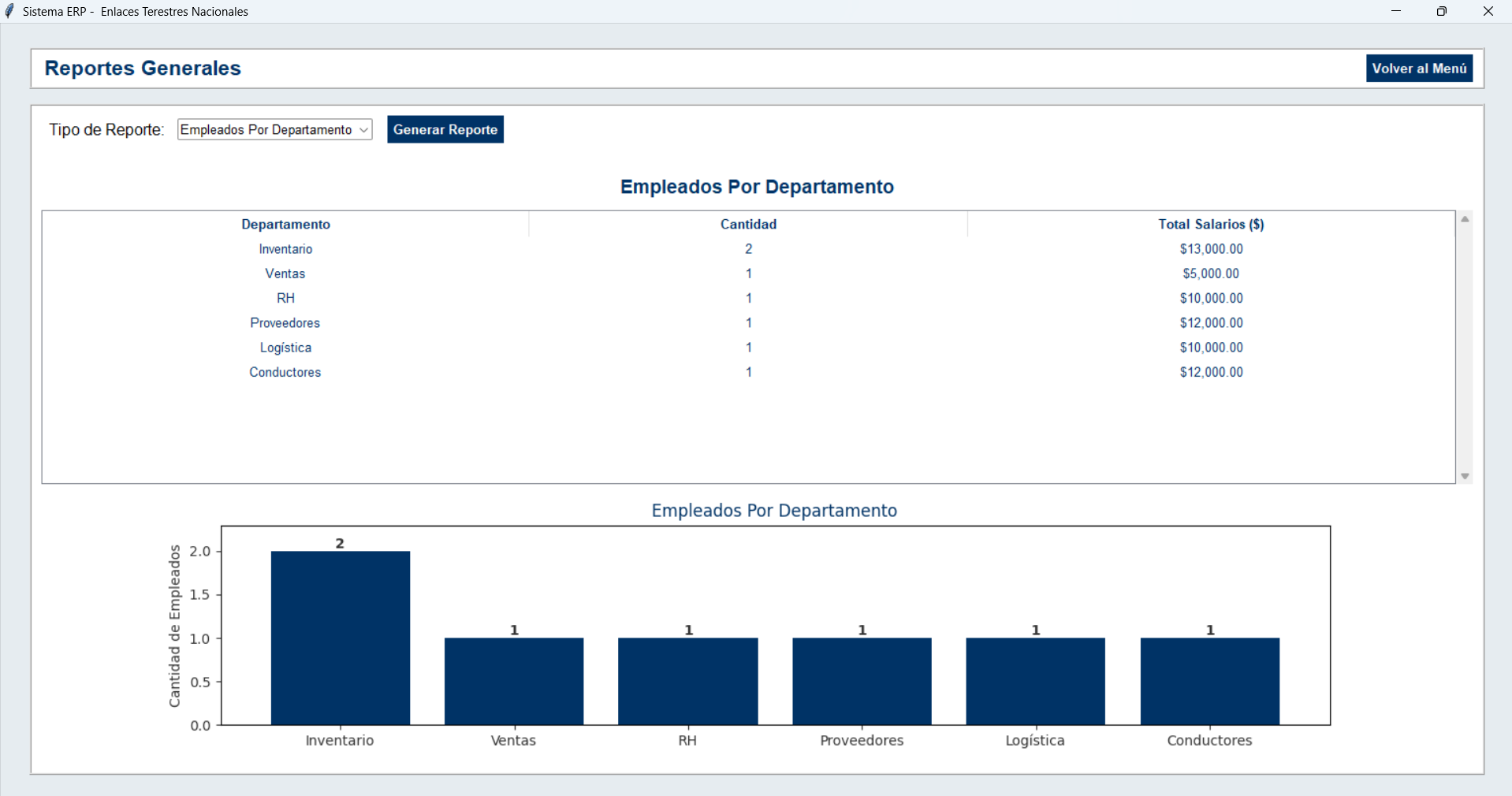Select the Logística row in table
This screenshot has height=796, width=1512.
(x=748, y=348)
